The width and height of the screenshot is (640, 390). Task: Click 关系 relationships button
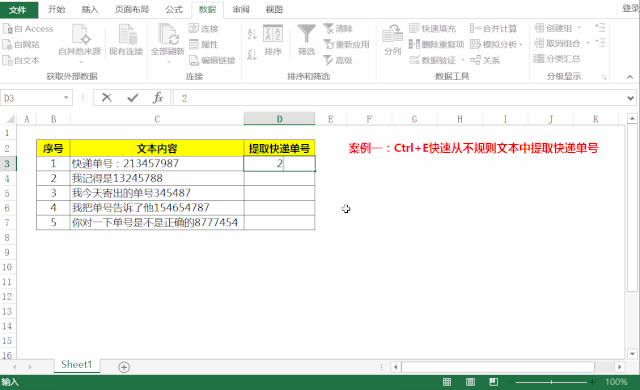[x=485, y=60]
